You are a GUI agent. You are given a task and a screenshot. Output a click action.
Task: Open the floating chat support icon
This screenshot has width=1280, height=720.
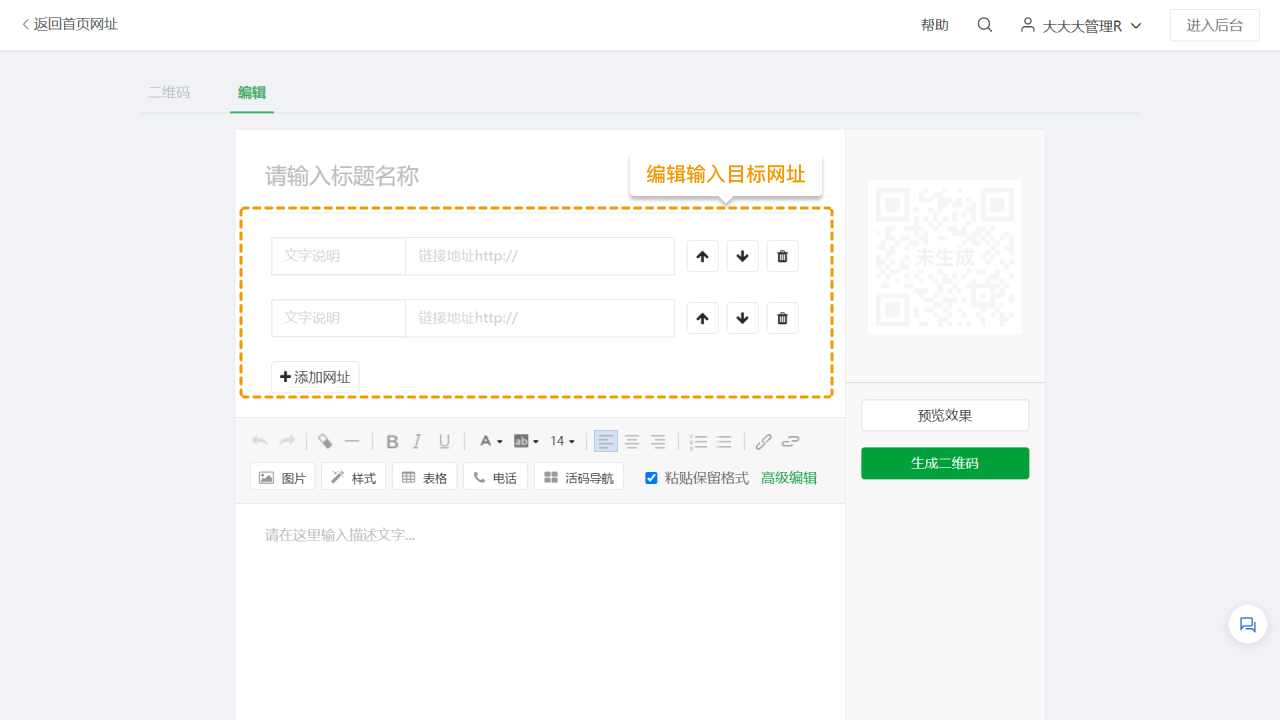click(1248, 624)
